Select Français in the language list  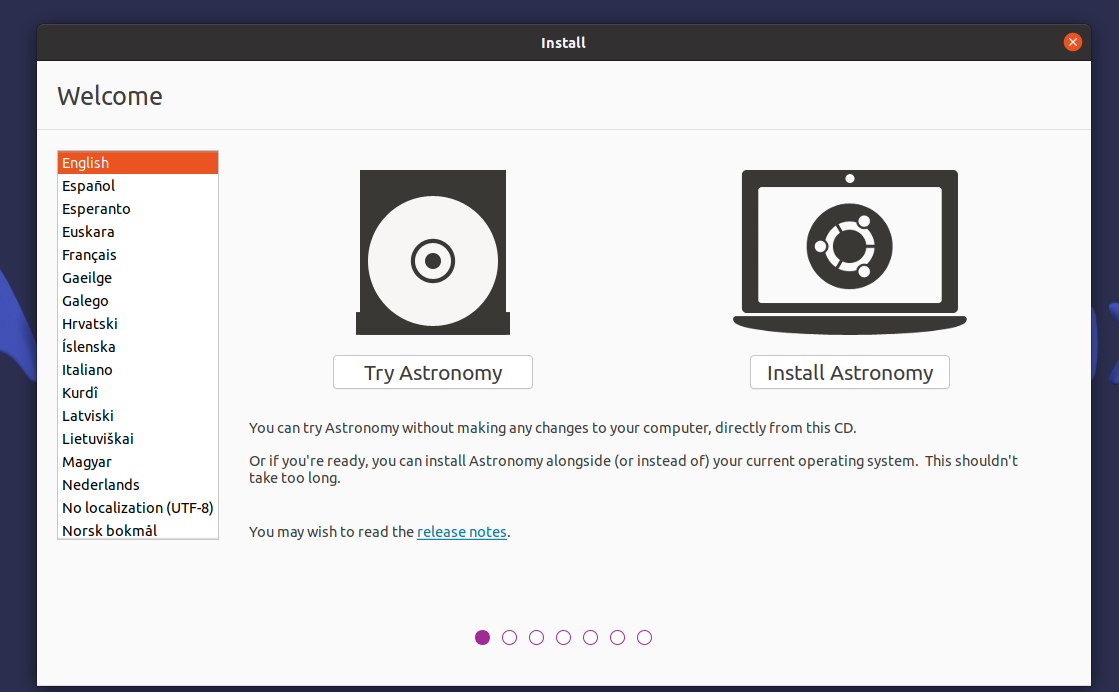138,255
